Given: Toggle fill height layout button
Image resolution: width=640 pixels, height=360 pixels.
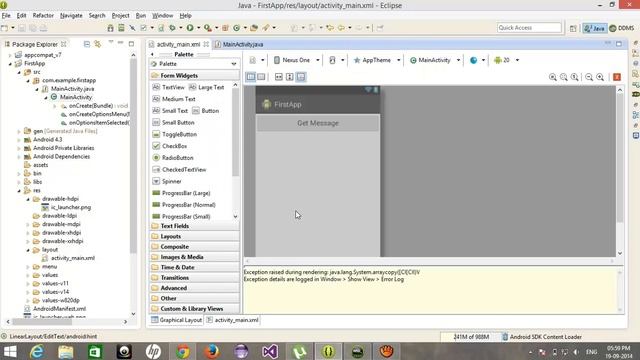Looking at the screenshot, I should (289, 77).
